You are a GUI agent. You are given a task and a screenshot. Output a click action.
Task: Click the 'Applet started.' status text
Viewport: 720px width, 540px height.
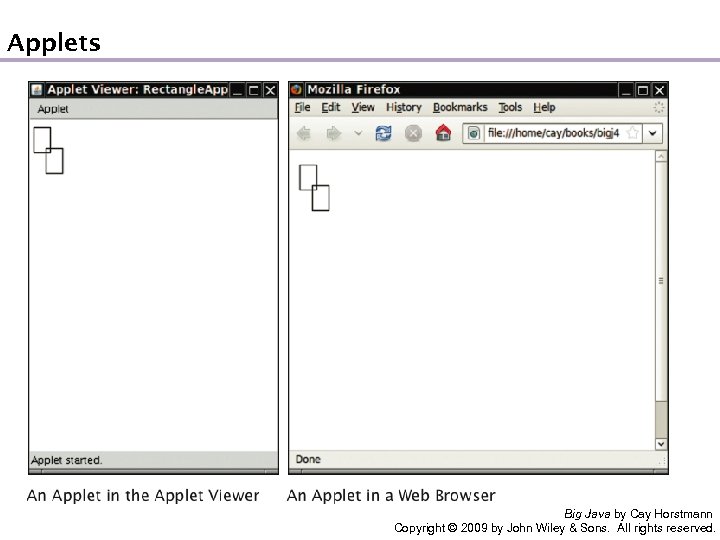point(67,460)
